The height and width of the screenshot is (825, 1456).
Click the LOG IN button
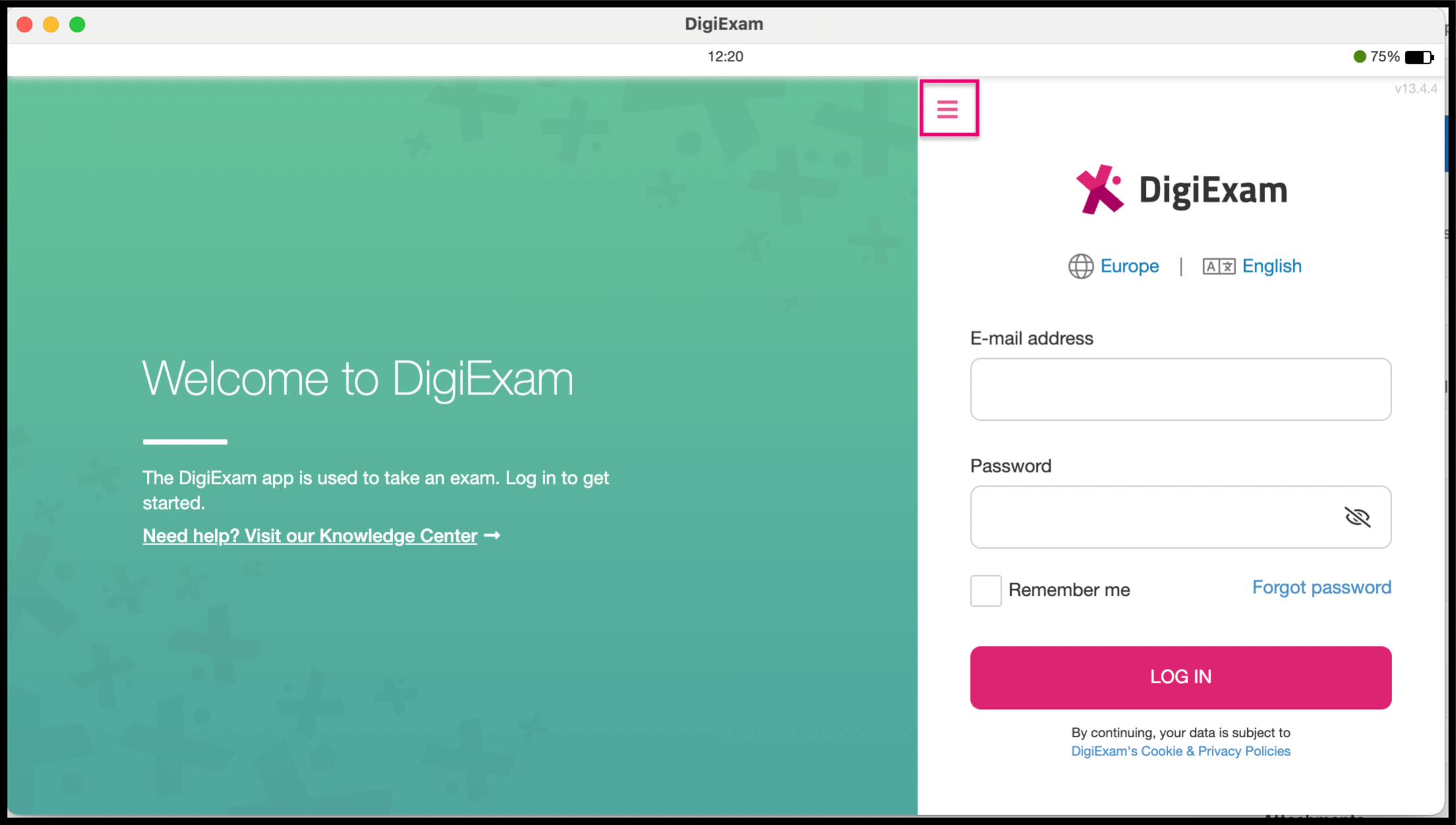click(1180, 677)
